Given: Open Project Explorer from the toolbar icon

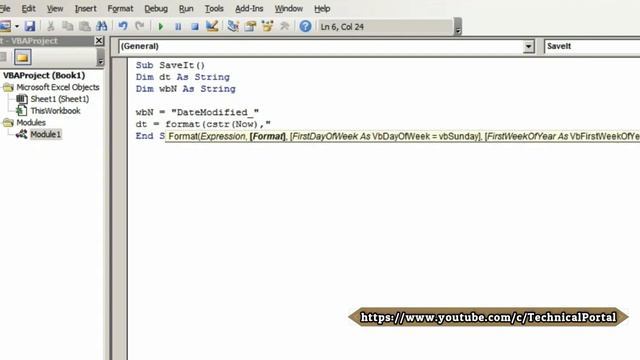Looking at the screenshot, I should coord(233,27).
